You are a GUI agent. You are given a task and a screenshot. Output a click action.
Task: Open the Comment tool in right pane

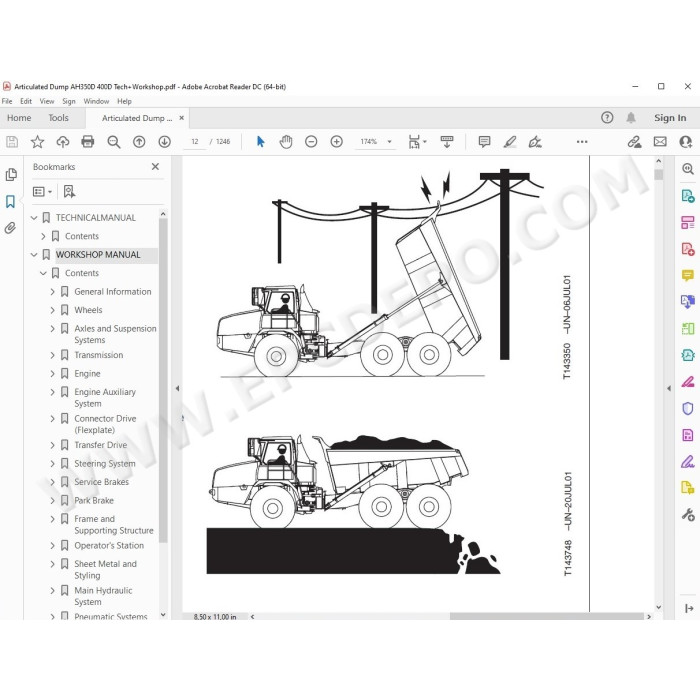[x=688, y=275]
